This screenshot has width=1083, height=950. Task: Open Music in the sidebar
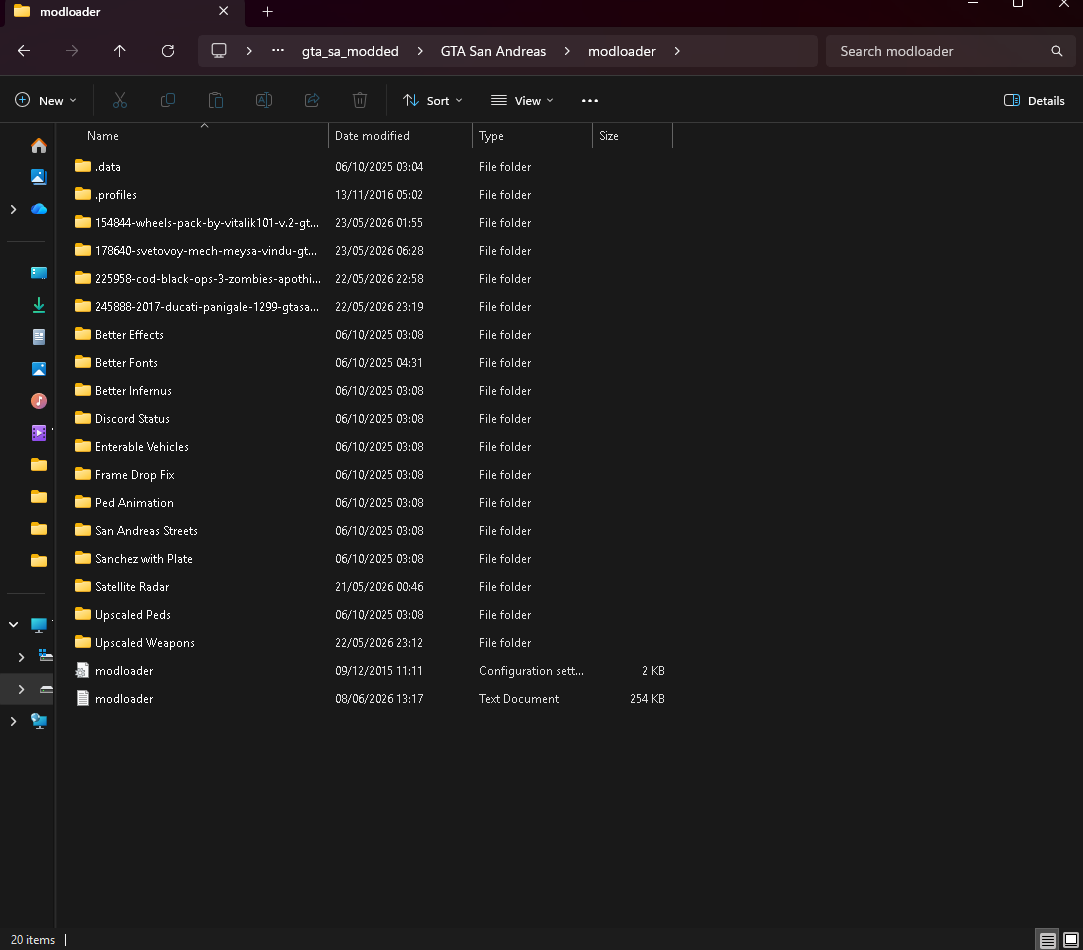[39, 401]
